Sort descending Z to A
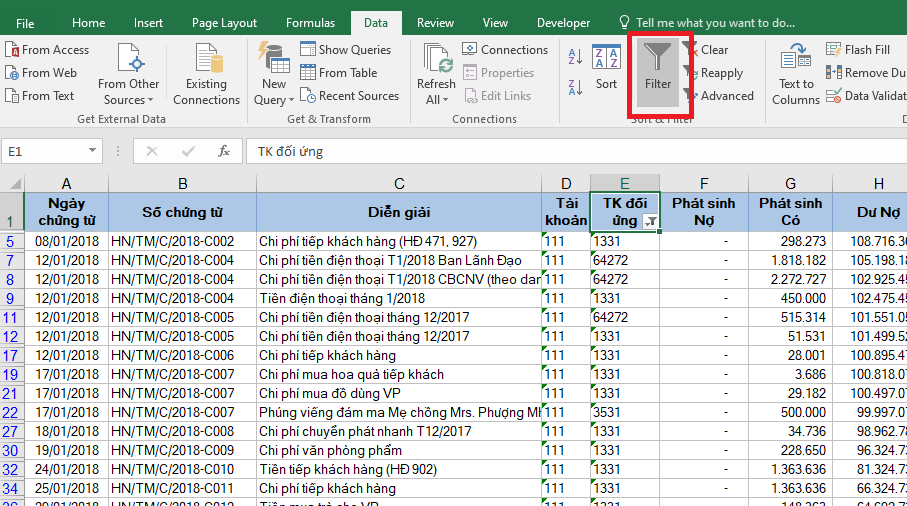This screenshot has height=506, width=907. [x=575, y=87]
